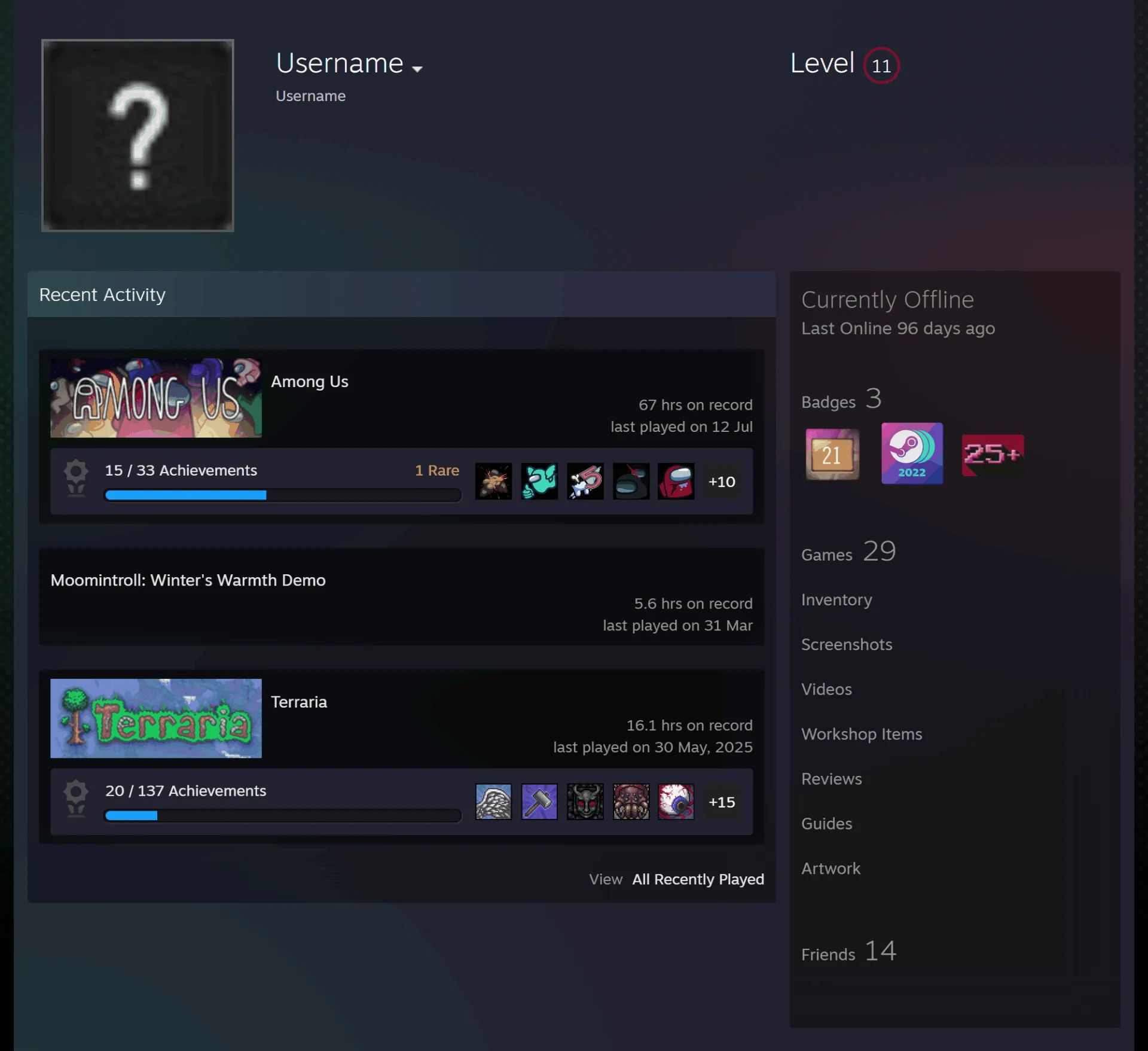Open the Friends 14 link

pyautogui.click(x=848, y=951)
